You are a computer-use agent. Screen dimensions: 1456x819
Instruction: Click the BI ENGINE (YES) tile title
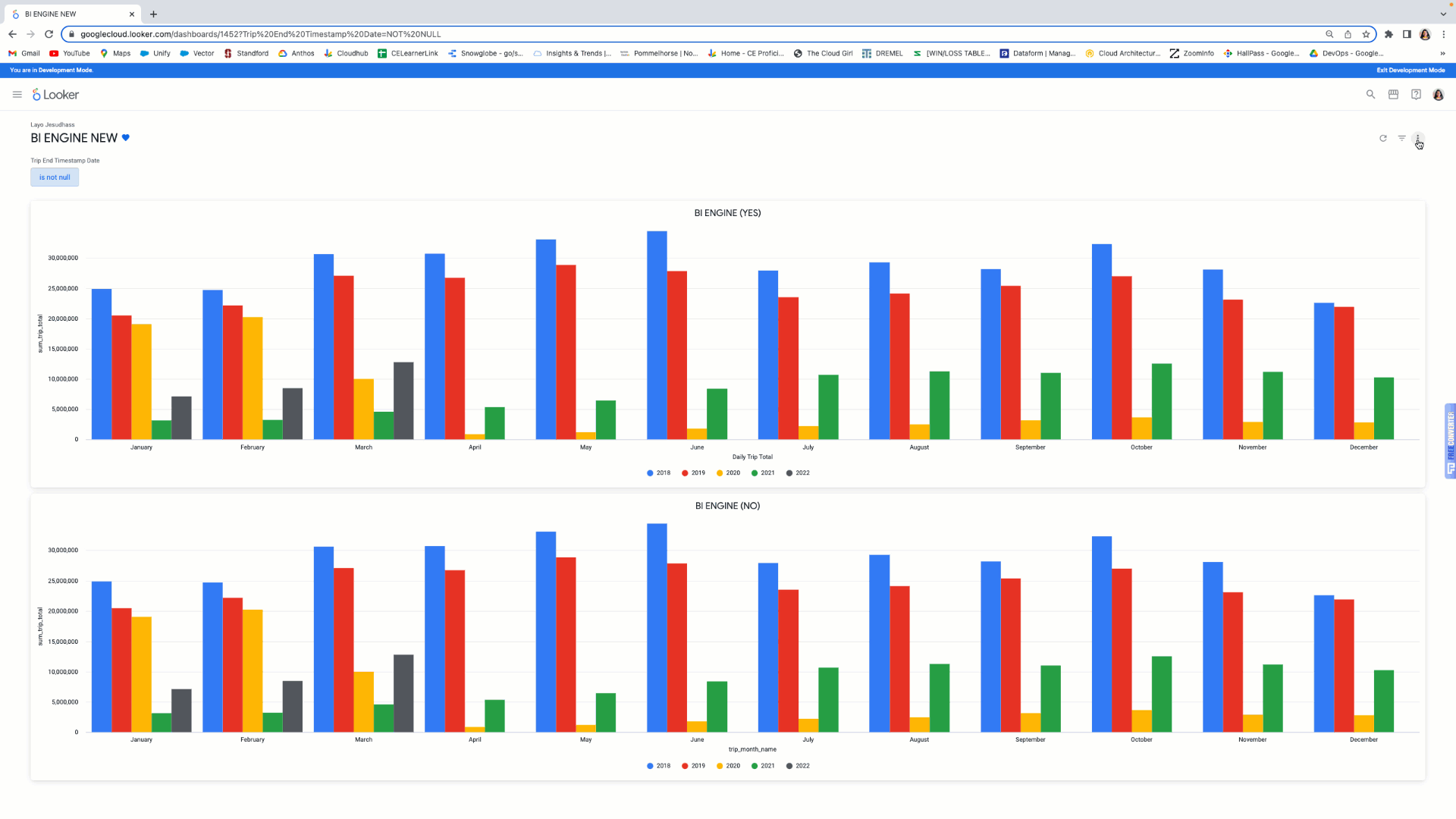pos(727,213)
